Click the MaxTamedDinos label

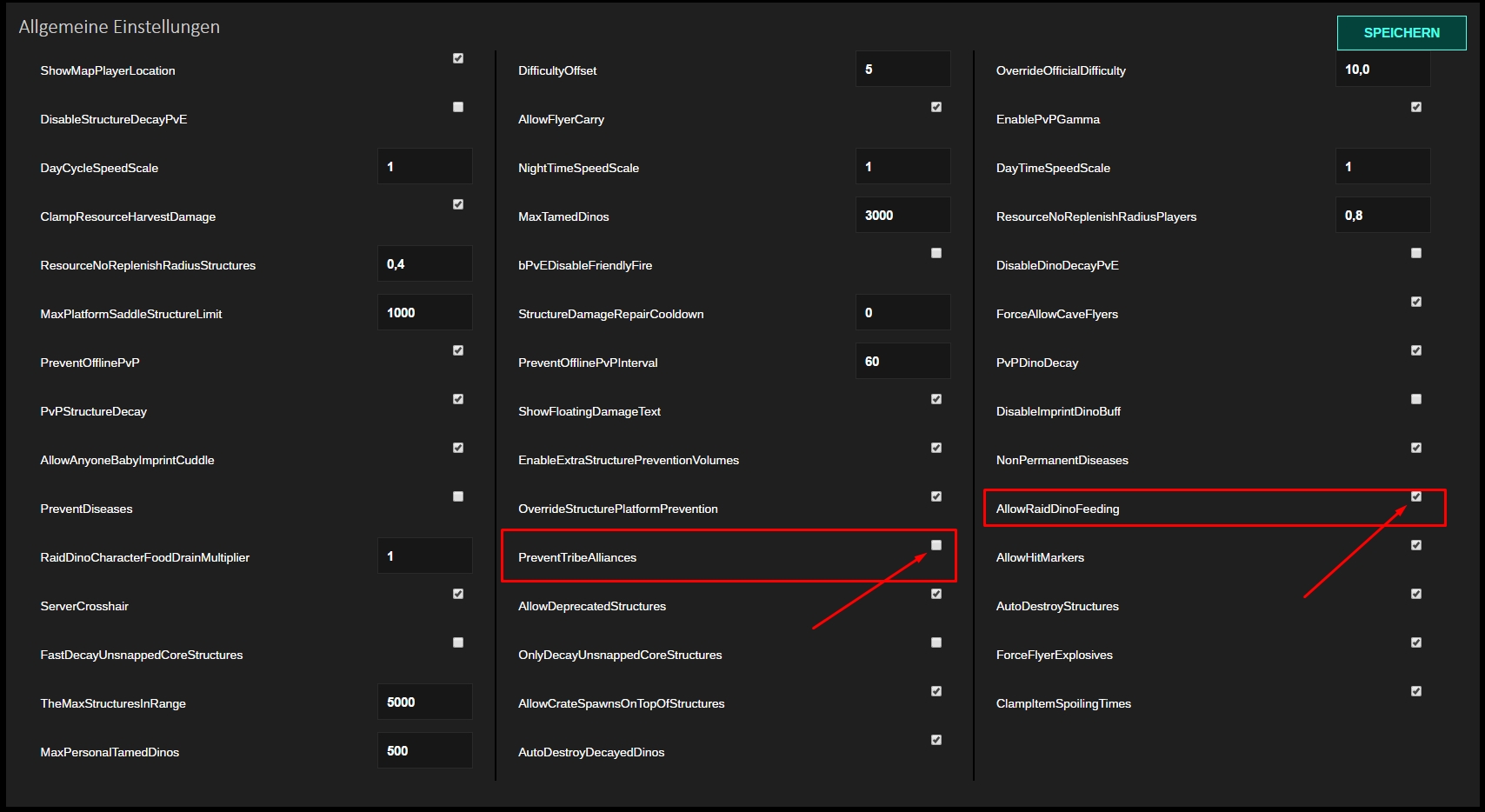tap(563, 216)
